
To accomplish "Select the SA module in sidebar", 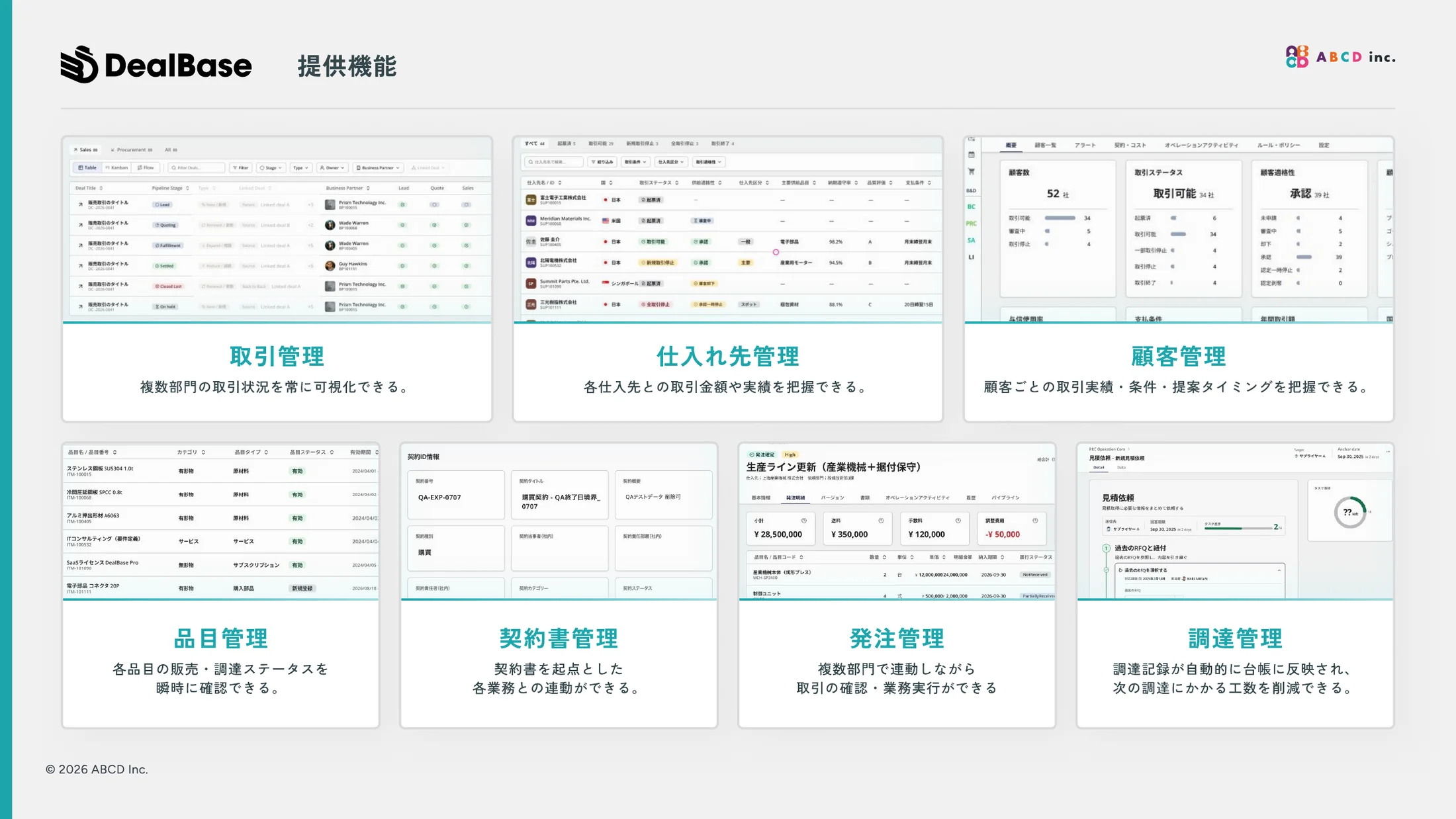I will 971,240.
